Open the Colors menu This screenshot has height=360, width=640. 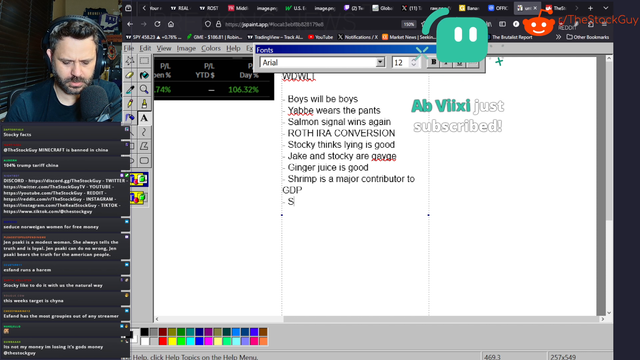(x=211, y=48)
